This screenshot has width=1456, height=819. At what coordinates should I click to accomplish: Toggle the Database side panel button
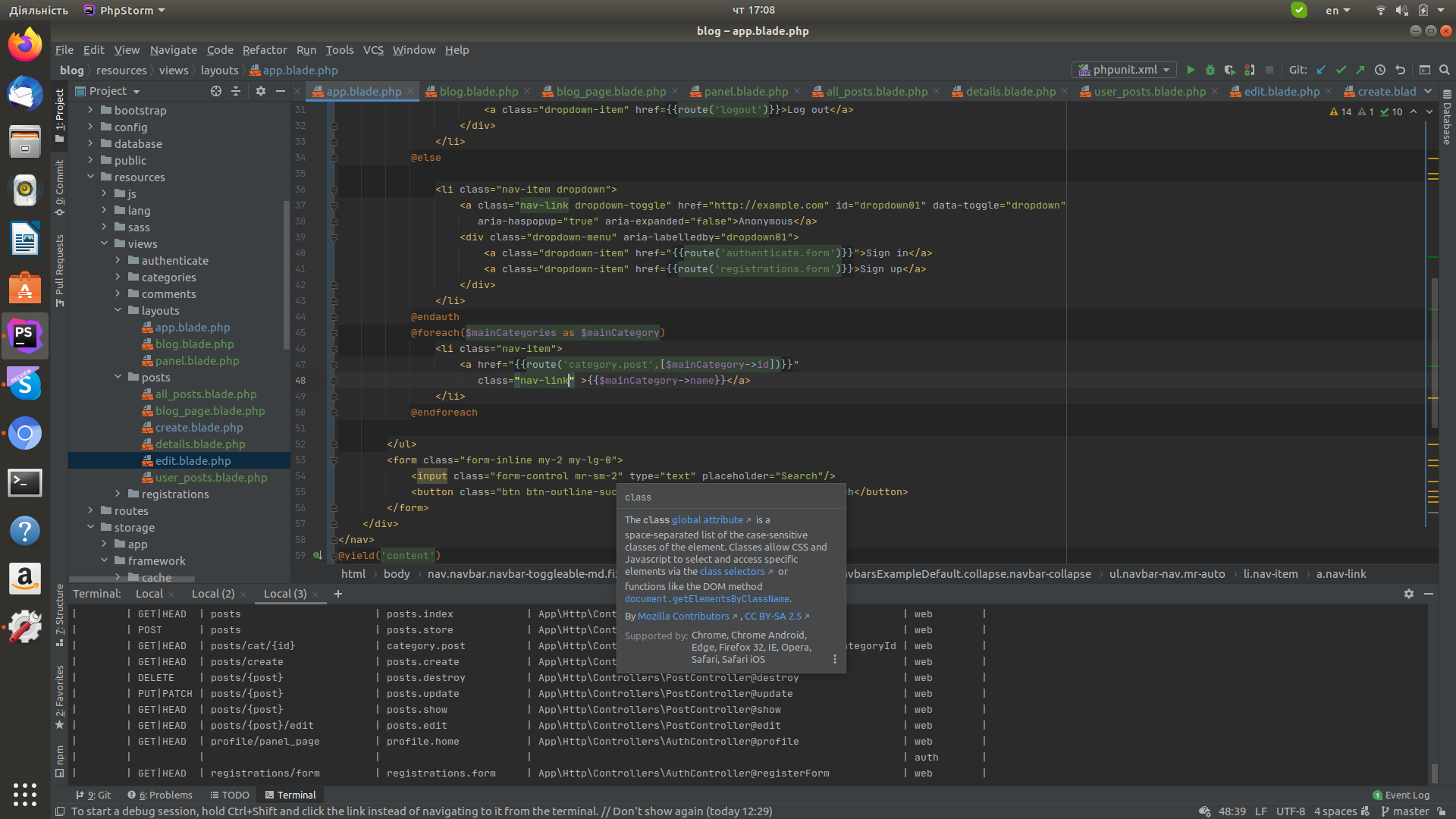(1447, 118)
